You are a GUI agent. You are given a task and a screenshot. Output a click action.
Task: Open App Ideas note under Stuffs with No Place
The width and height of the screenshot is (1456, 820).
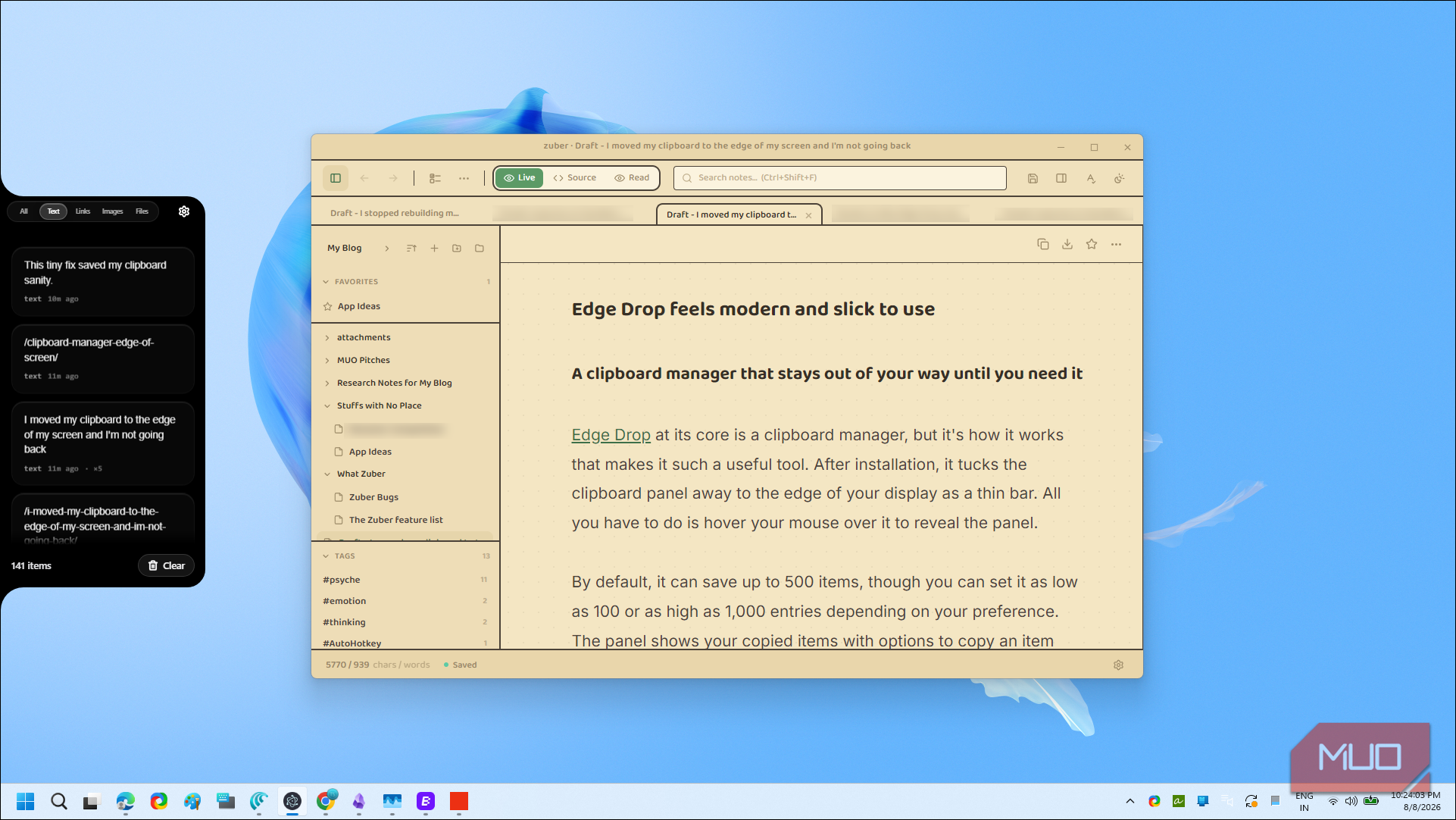(x=370, y=452)
